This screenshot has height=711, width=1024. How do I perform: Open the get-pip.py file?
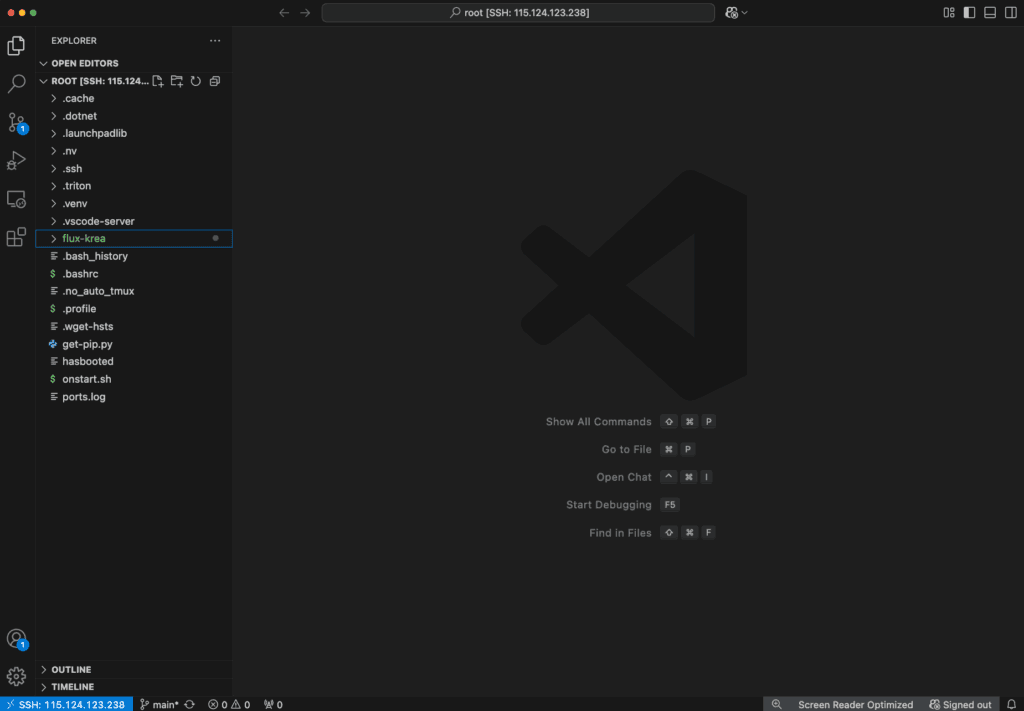[134, 344]
